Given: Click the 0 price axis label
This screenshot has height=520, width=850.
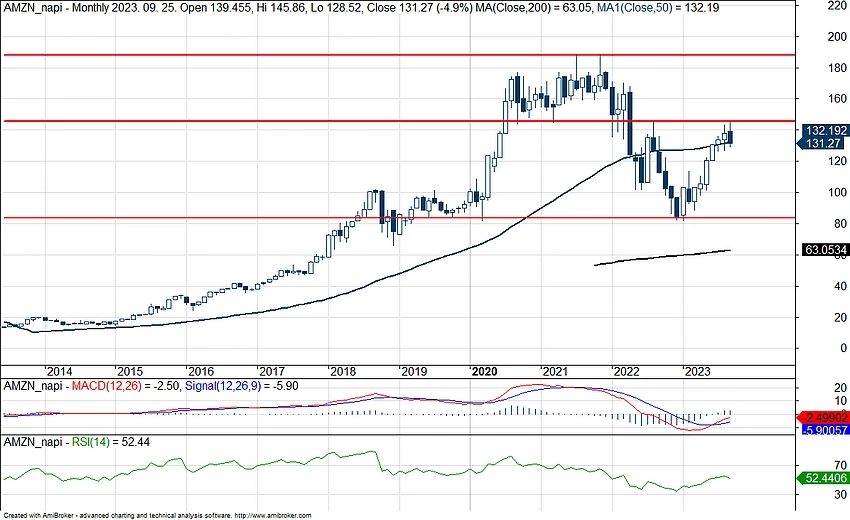Looking at the screenshot, I should [843, 348].
